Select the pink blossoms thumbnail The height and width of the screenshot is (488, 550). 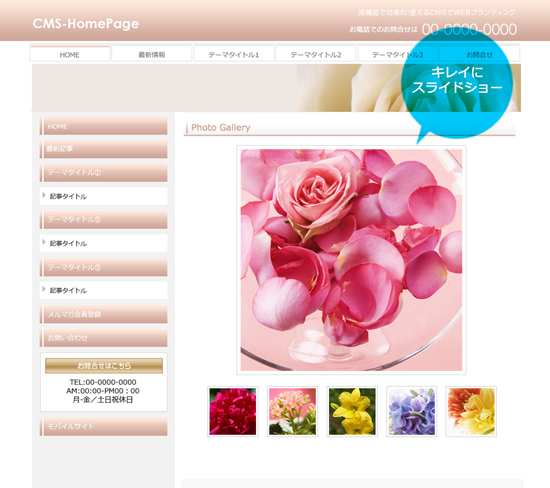pos(292,411)
